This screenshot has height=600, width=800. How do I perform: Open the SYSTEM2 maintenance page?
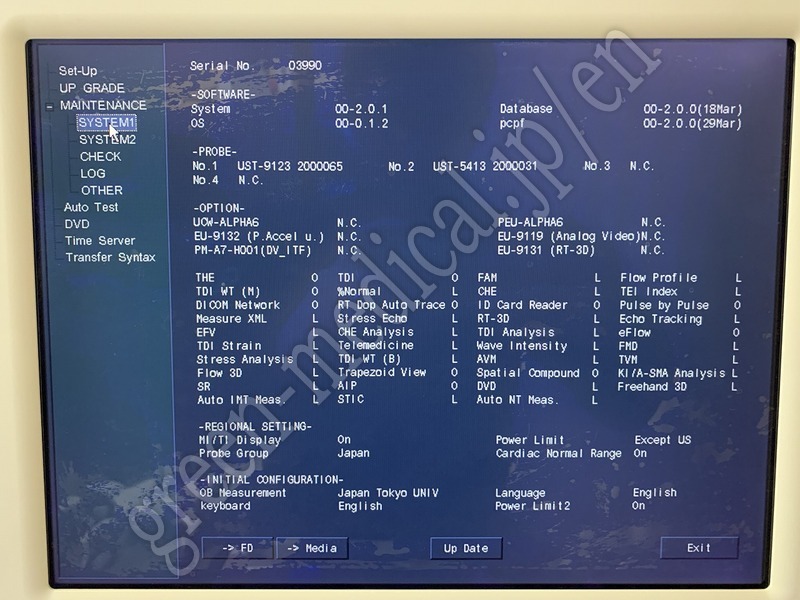[x=107, y=140]
